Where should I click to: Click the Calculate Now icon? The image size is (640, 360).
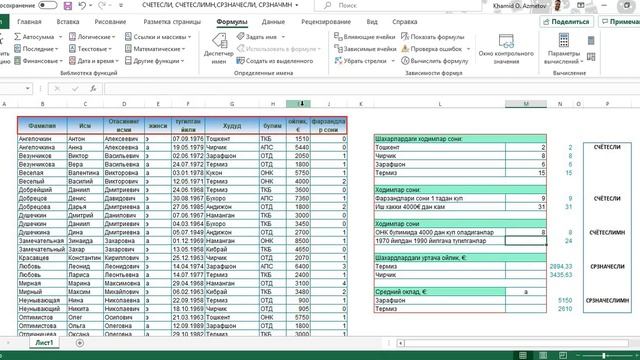point(591,40)
